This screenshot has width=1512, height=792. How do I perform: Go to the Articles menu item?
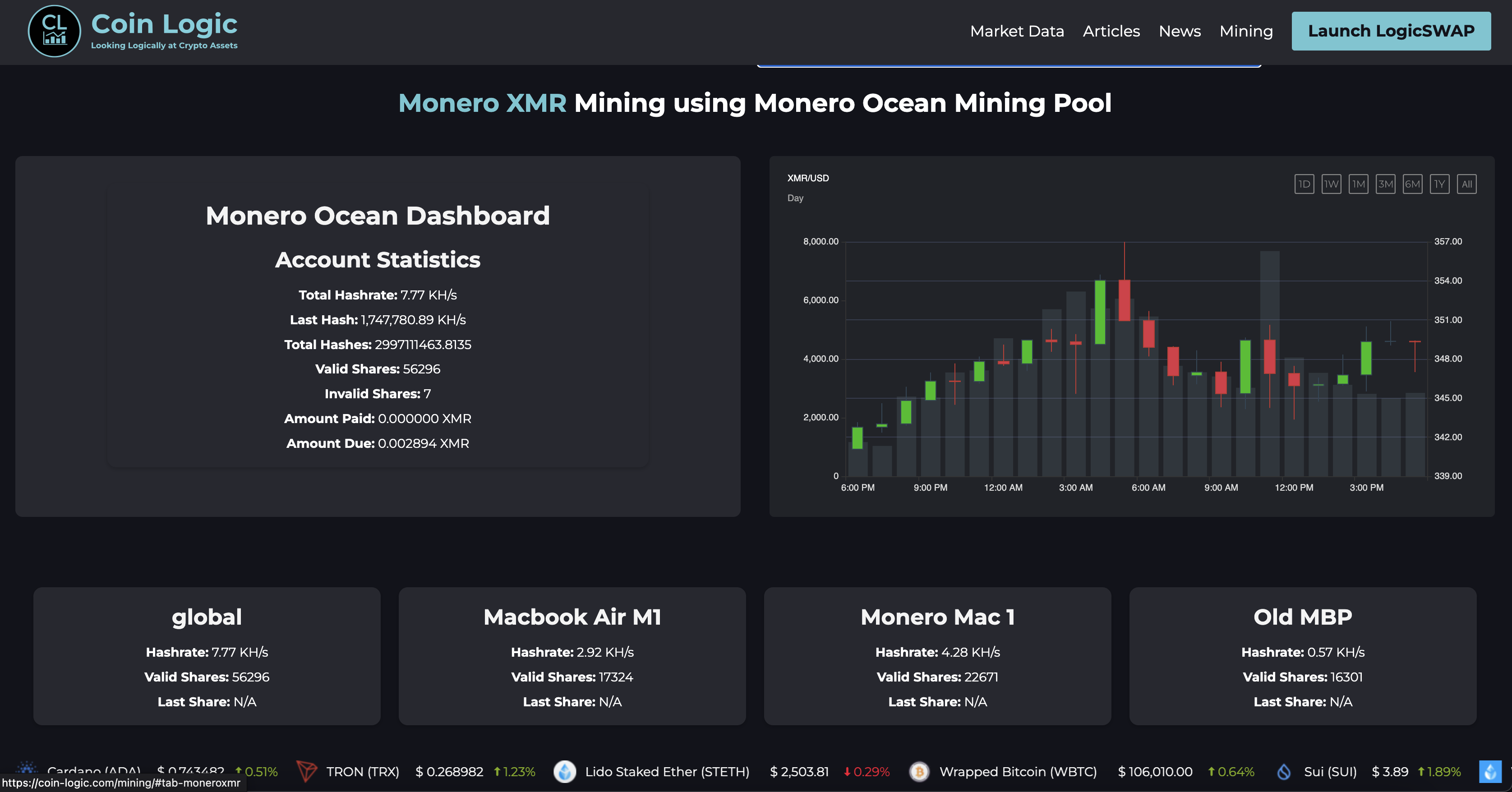[1111, 31]
